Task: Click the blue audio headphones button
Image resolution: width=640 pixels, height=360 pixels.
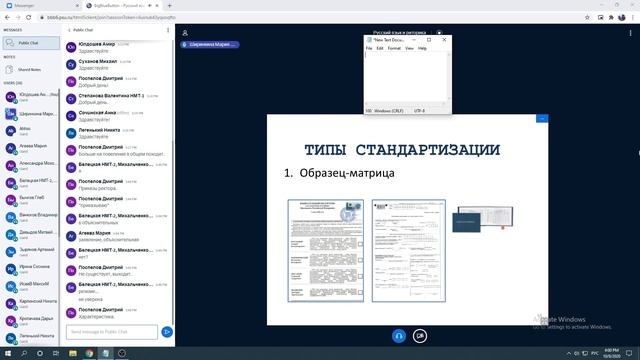Action: point(399,336)
